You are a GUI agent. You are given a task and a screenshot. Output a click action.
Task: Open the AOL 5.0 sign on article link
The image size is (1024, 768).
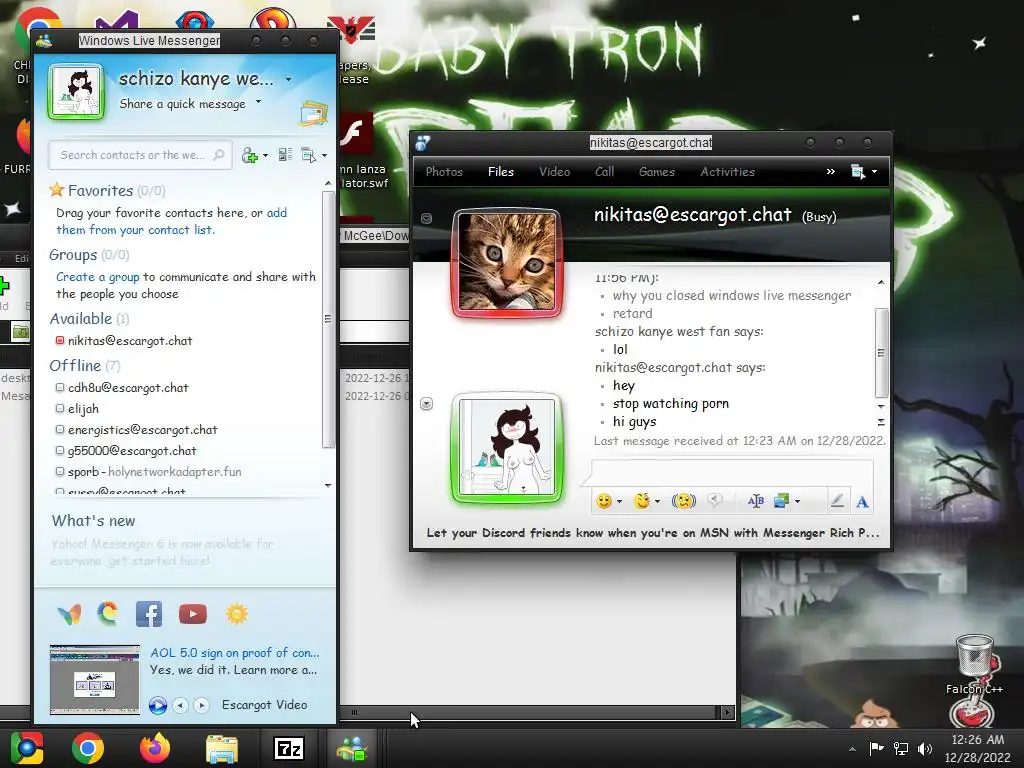coord(234,652)
